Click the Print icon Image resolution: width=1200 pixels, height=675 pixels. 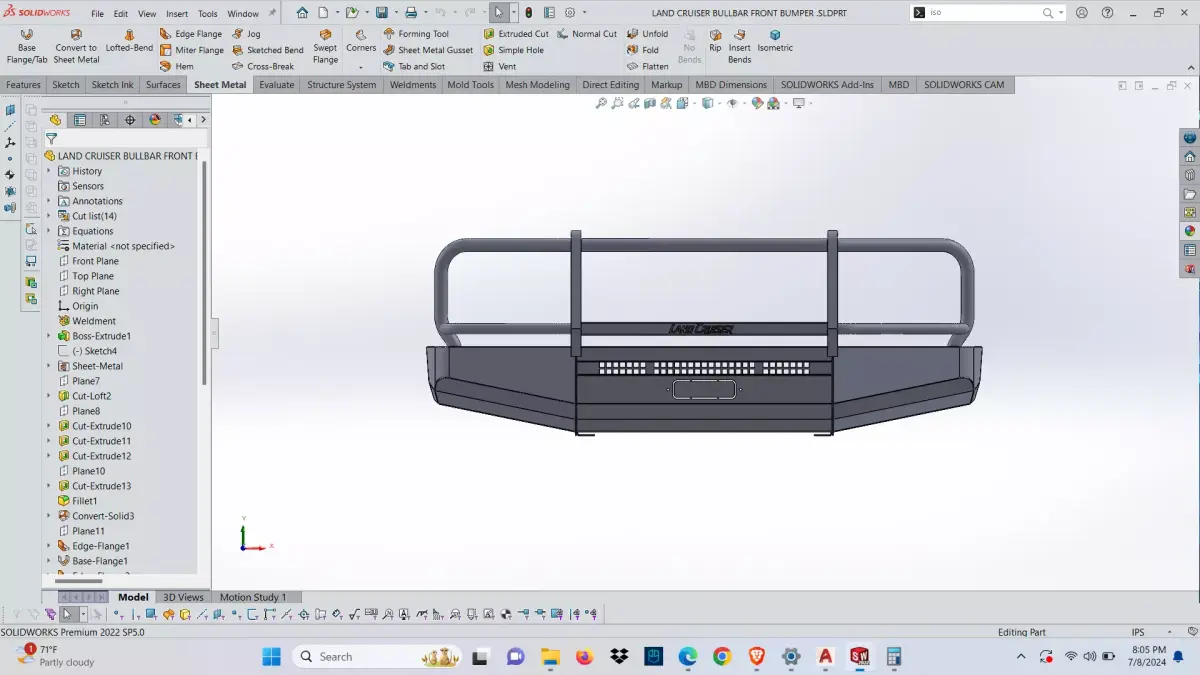(410, 13)
